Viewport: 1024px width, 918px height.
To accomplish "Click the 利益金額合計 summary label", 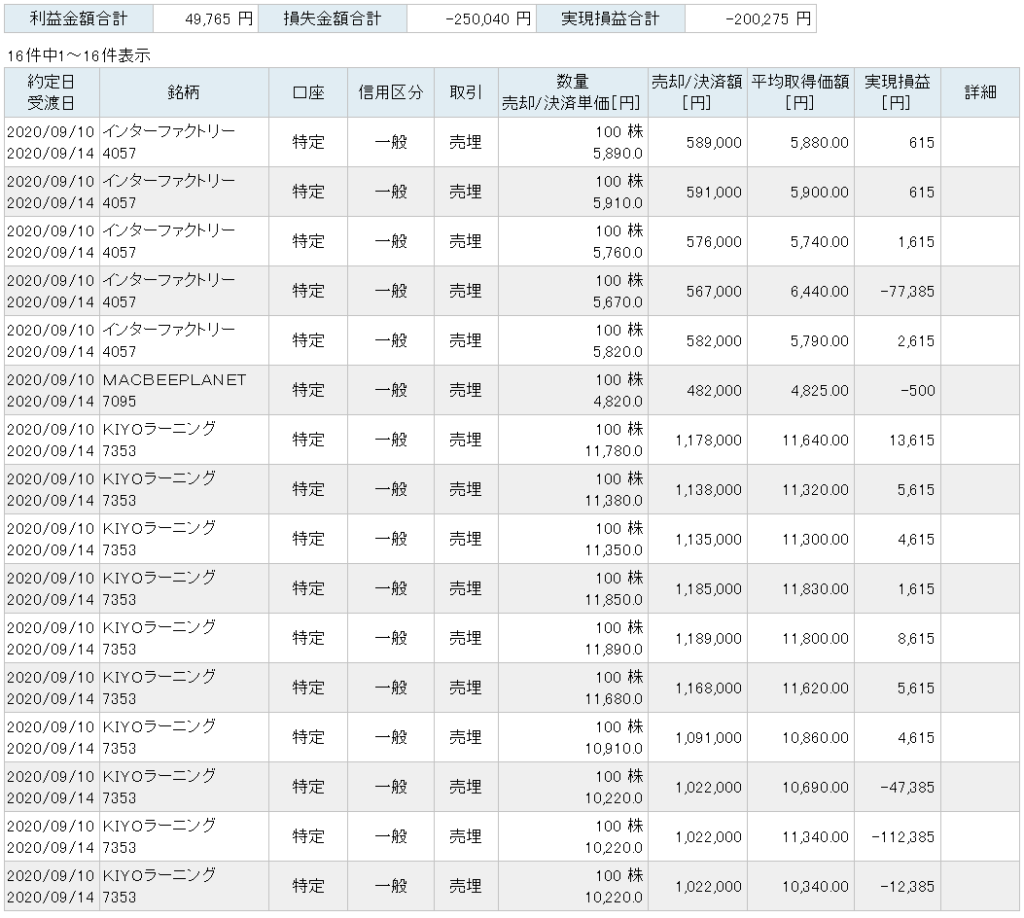I will pos(77,18).
